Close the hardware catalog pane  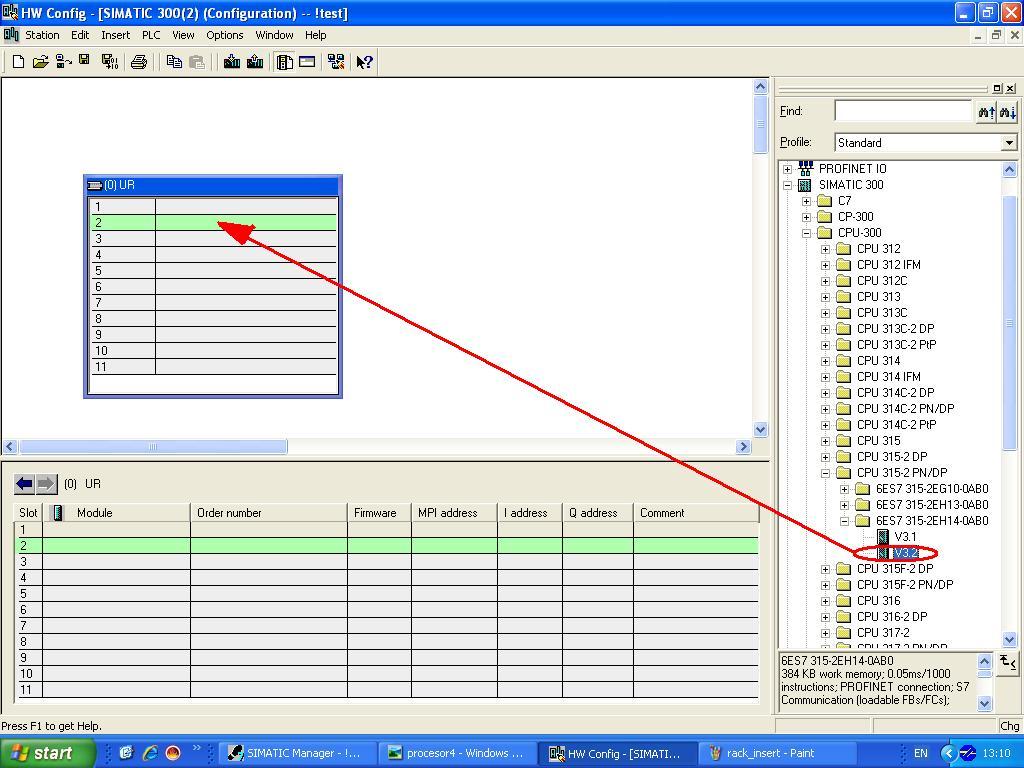pos(1010,88)
